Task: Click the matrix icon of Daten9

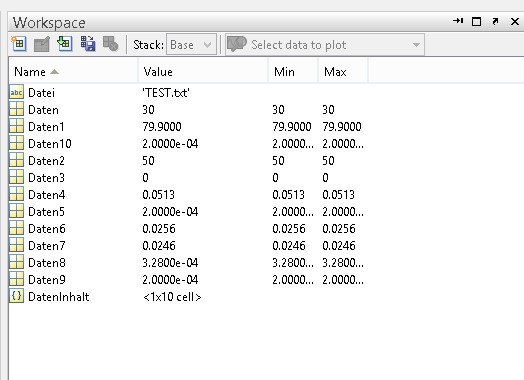Action: (x=16, y=279)
